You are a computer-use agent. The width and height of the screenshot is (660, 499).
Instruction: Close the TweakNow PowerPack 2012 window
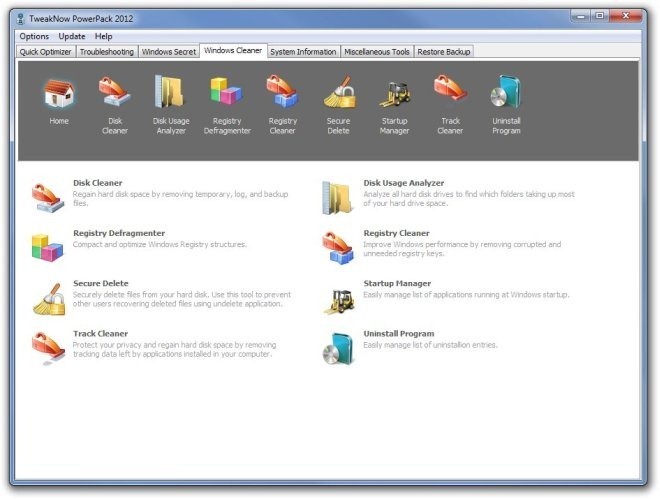(626, 16)
